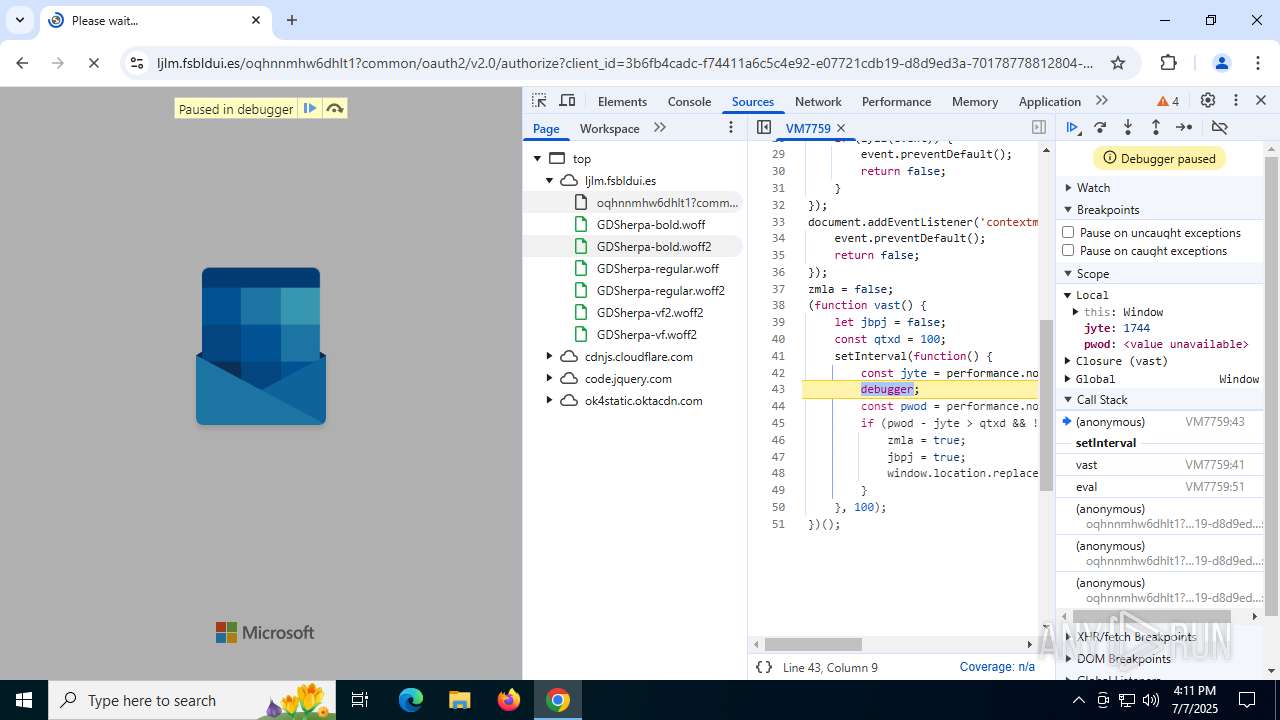Enable Pause on caught exceptions
The image size is (1280, 720).
click(1068, 250)
